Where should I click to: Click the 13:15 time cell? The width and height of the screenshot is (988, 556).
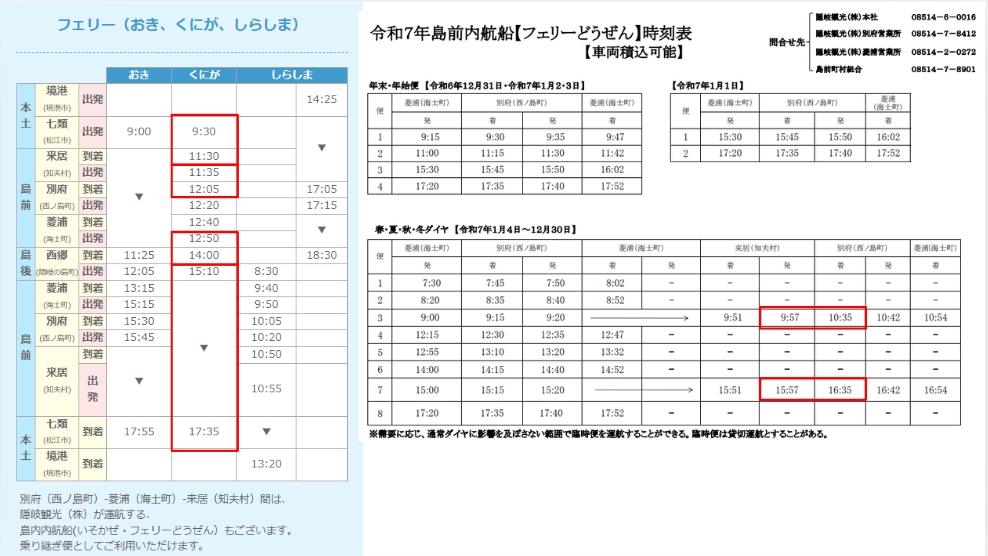coord(139,287)
